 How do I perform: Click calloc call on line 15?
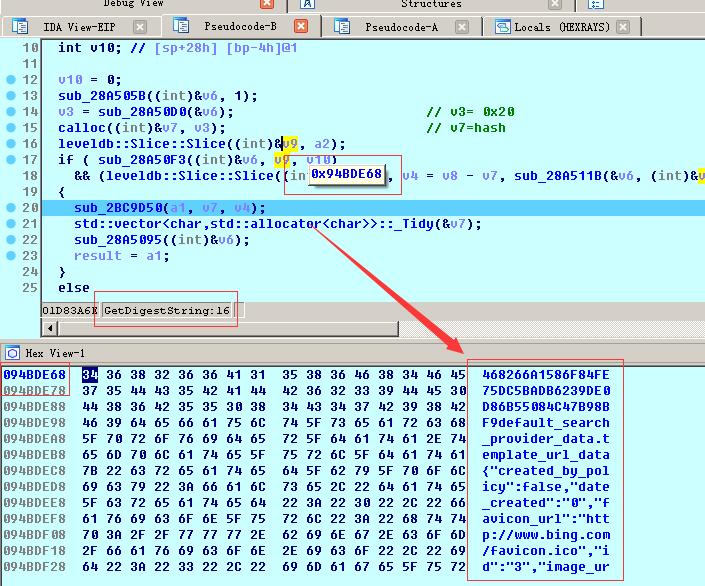82,128
